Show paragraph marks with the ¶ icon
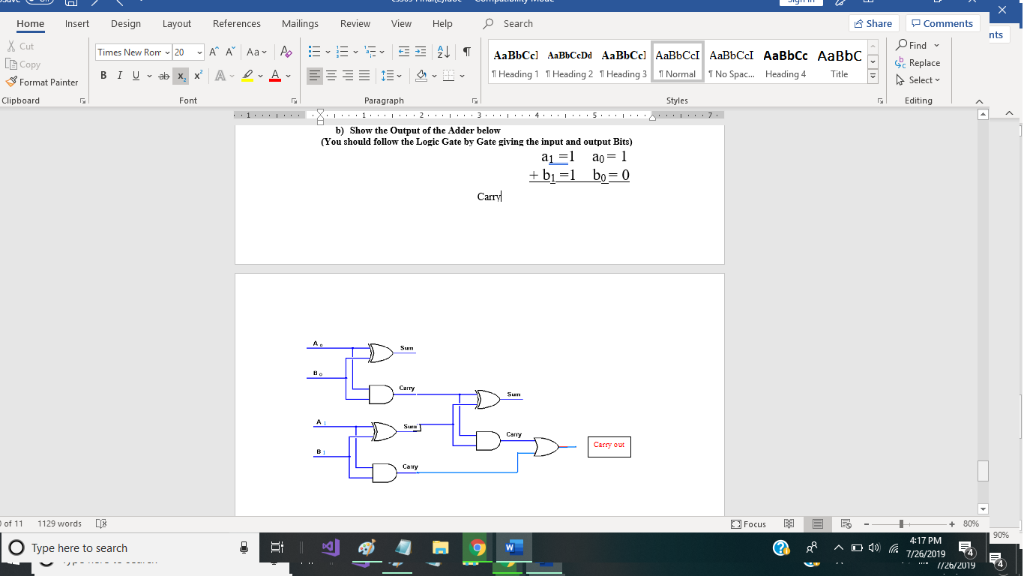 (466, 51)
